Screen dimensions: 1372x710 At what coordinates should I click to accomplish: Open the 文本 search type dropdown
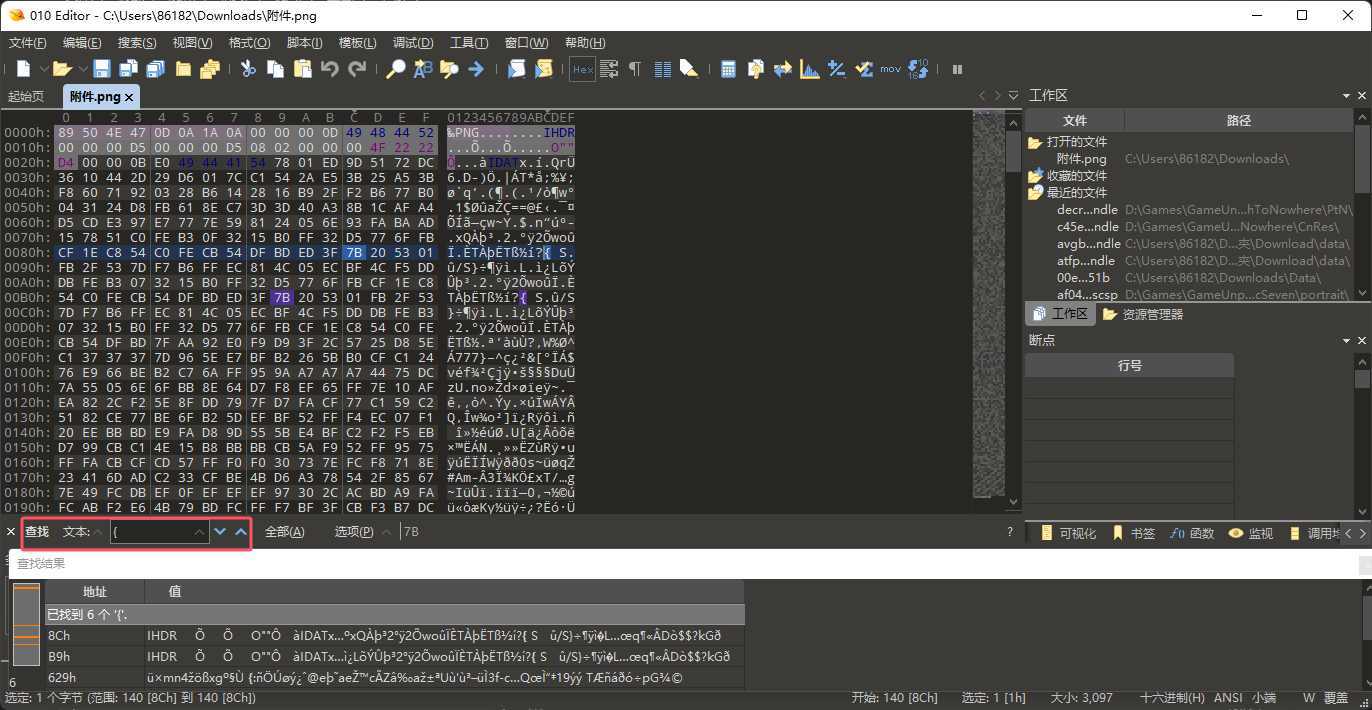tap(98, 532)
